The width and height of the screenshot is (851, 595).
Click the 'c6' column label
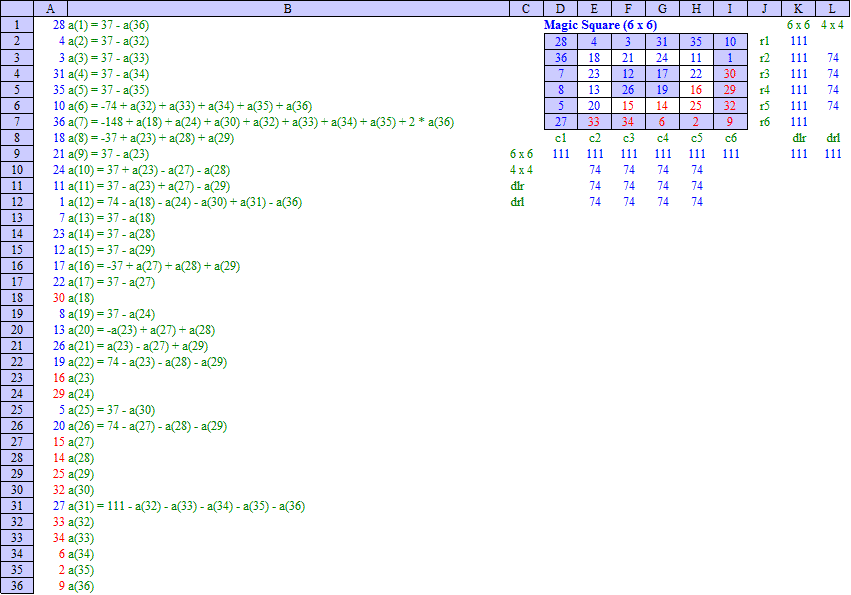[731, 138]
